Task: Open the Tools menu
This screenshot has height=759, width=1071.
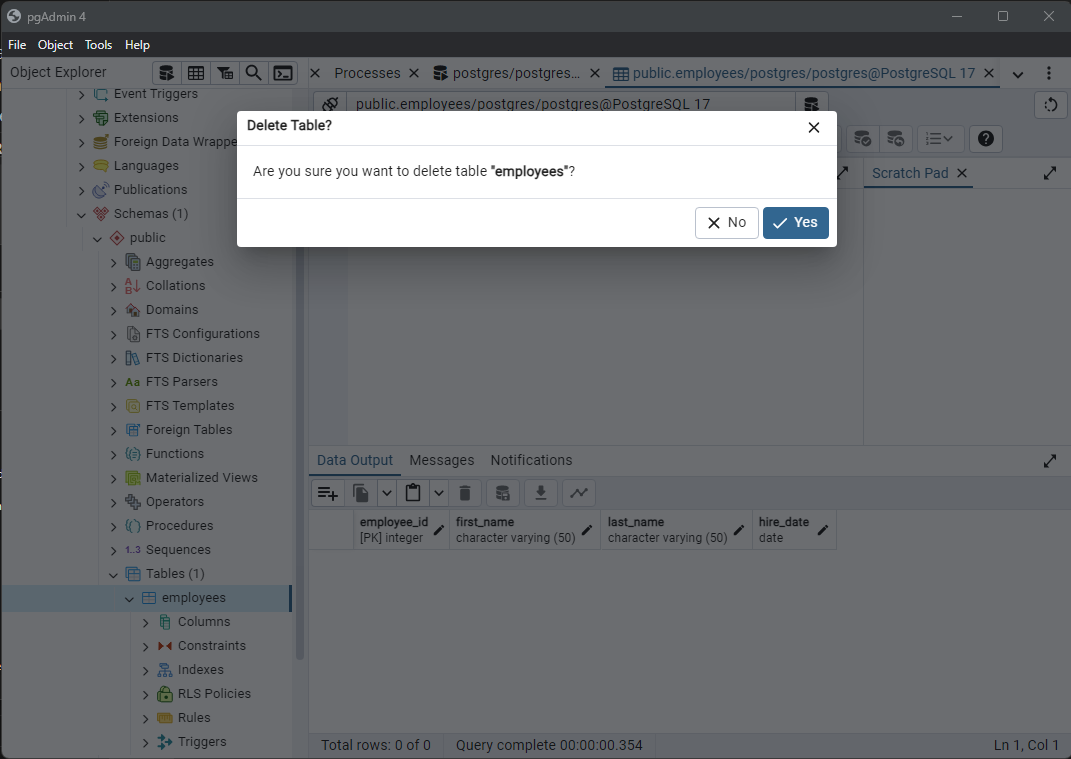Action: click(x=98, y=44)
